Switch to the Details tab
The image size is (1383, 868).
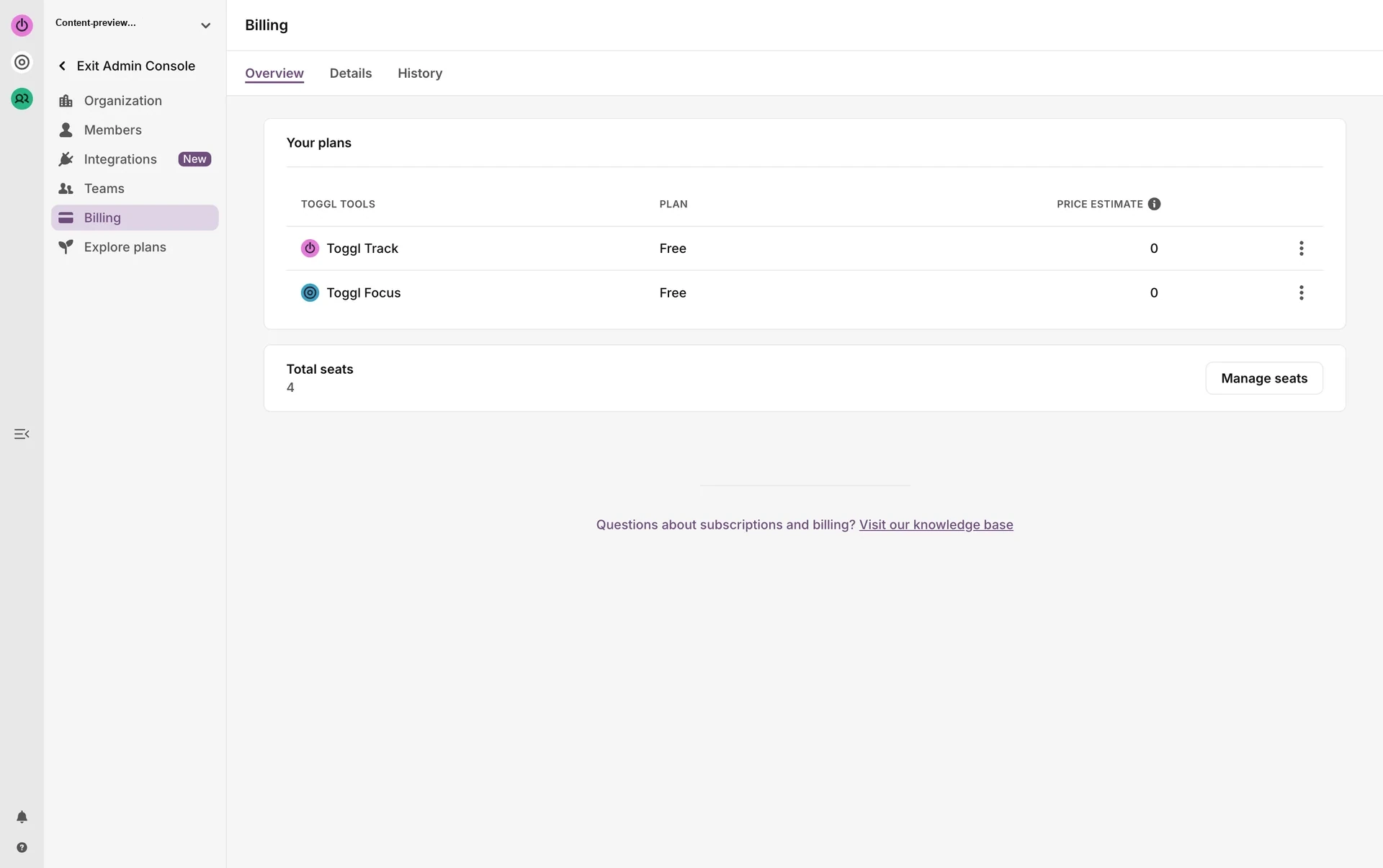(351, 73)
